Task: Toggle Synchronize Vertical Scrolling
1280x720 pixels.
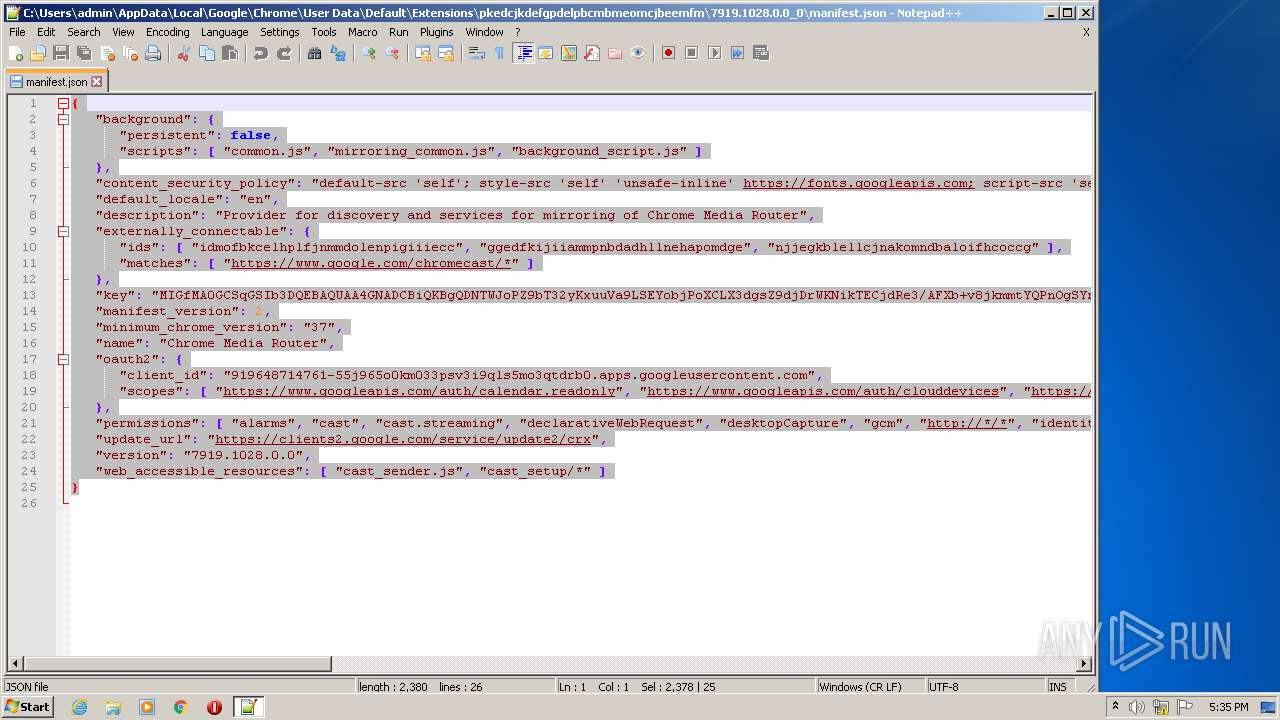Action: (x=423, y=53)
